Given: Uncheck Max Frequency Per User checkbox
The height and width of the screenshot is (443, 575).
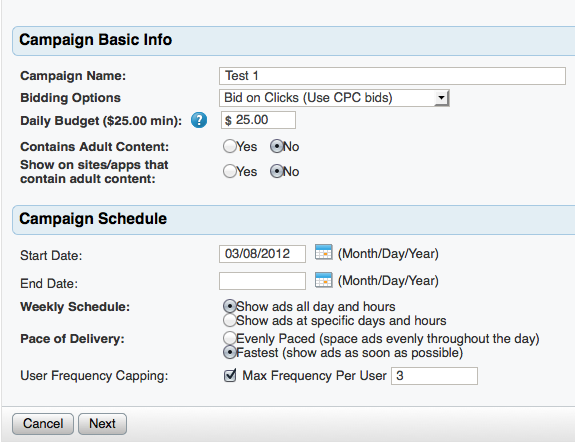Looking at the screenshot, I should point(230,375).
